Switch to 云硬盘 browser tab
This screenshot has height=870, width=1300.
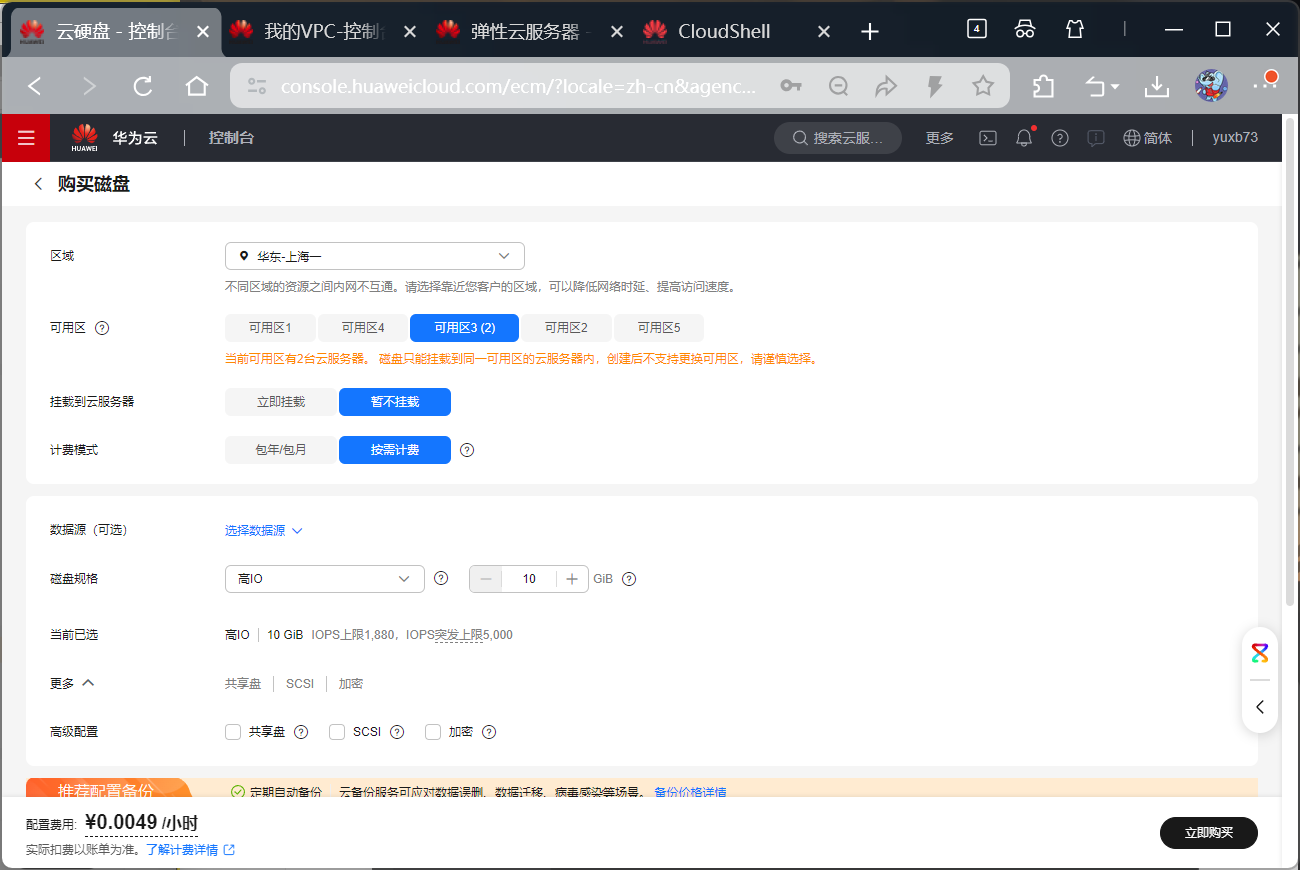pyautogui.click(x=117, y=32)
